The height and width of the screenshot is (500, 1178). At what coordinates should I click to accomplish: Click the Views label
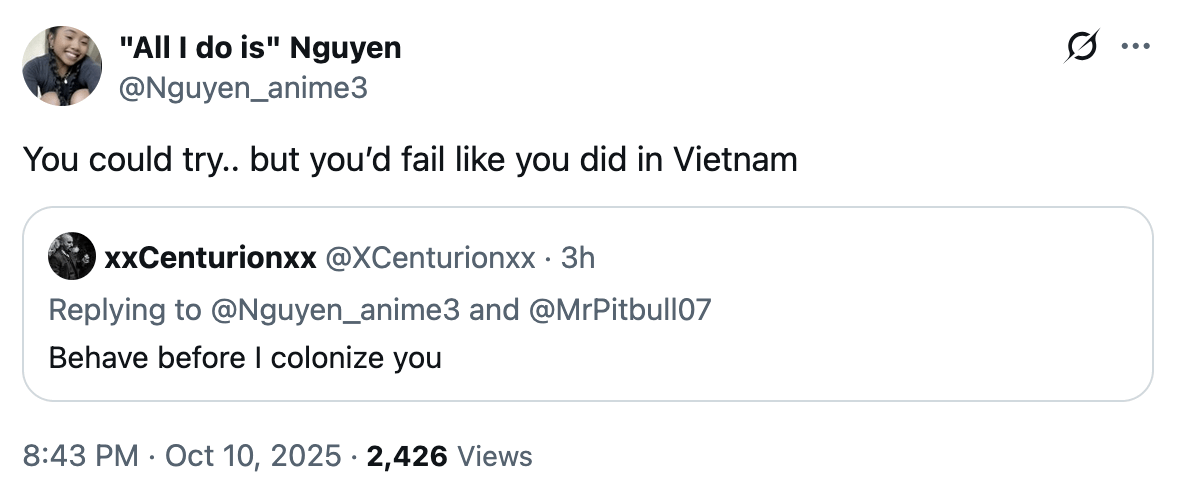click(x=494, y=456)
